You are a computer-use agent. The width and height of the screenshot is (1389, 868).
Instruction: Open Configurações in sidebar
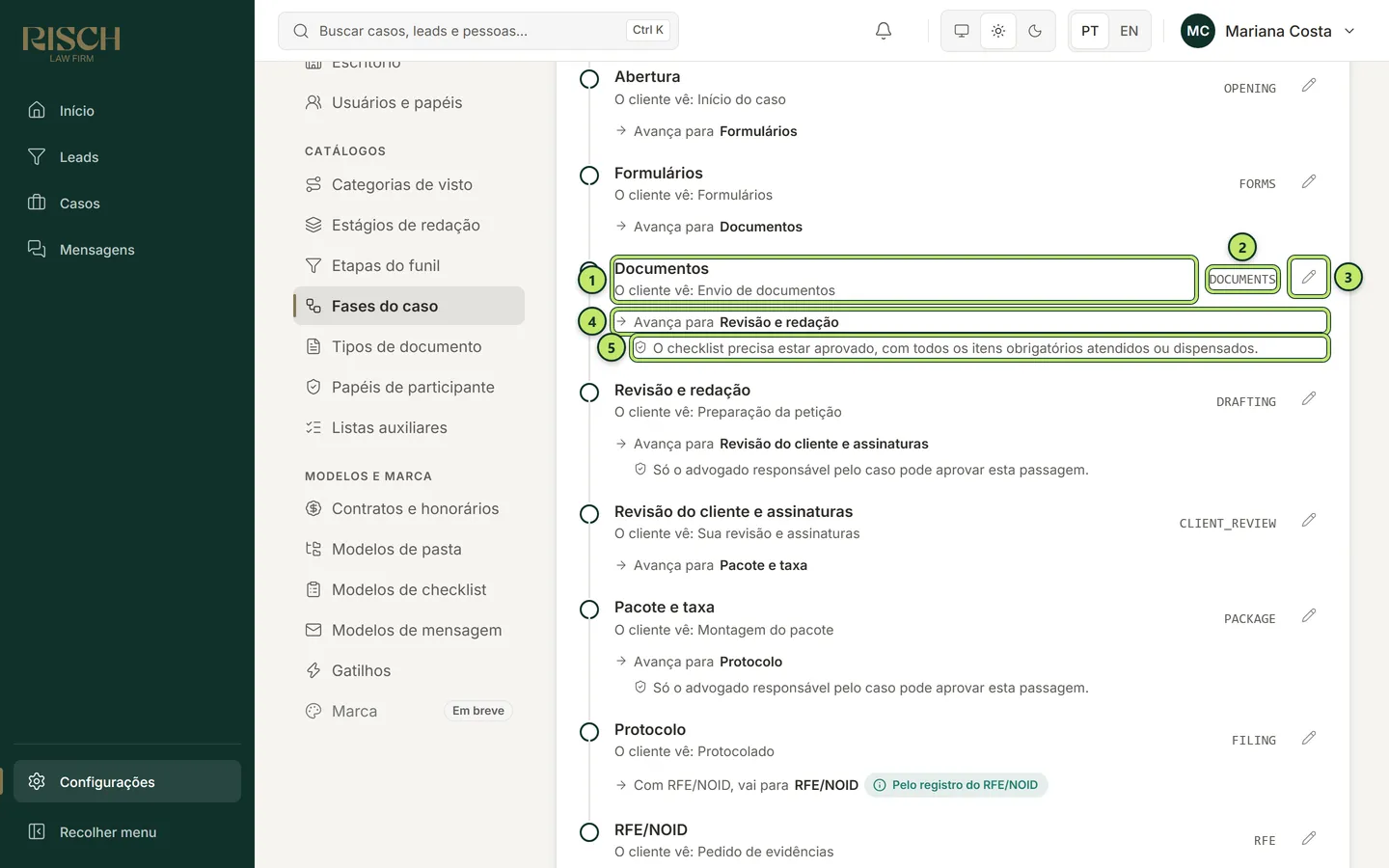pyautogui.click(x=127, y=781)
